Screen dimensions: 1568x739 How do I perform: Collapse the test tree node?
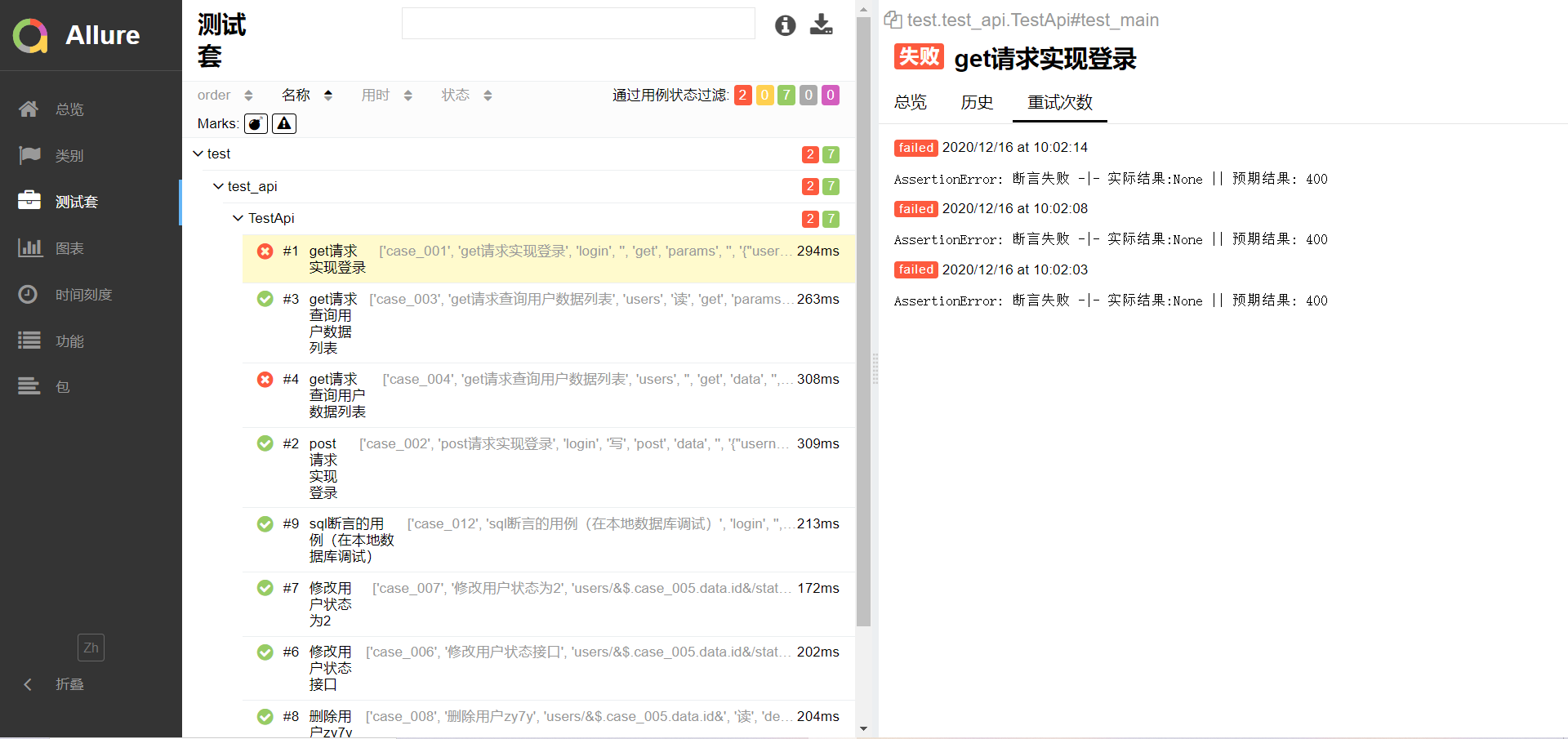[x=198, y=154]
